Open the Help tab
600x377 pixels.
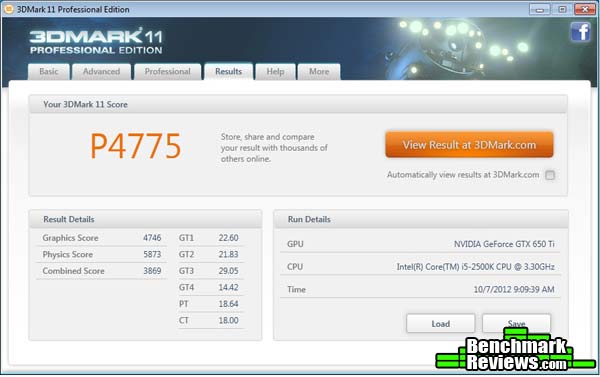point(275,72)
